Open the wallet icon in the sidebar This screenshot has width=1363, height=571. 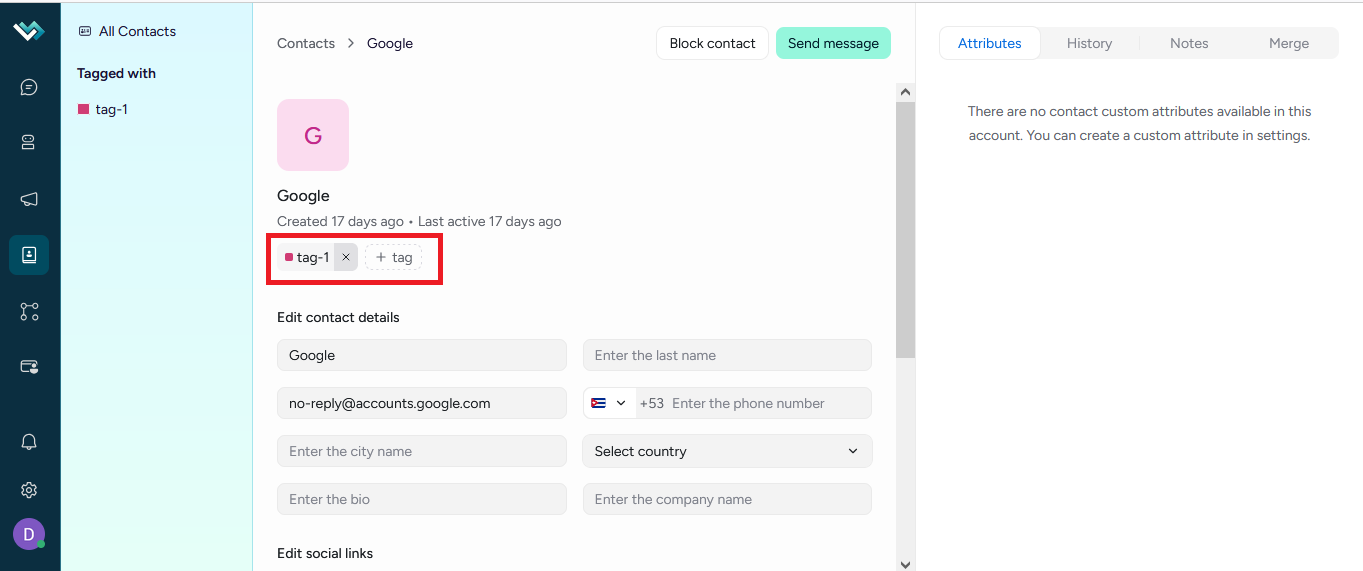29,367
